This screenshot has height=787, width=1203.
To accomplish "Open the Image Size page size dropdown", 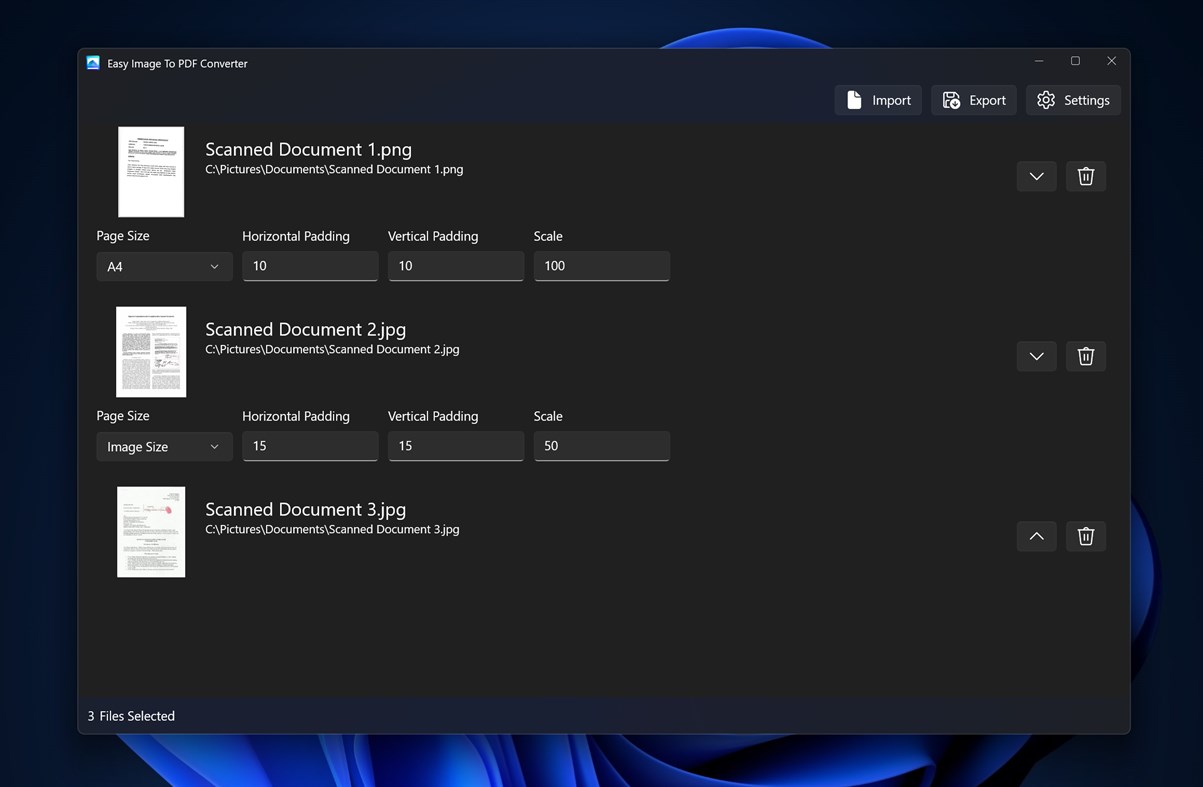I will point(164,446).
